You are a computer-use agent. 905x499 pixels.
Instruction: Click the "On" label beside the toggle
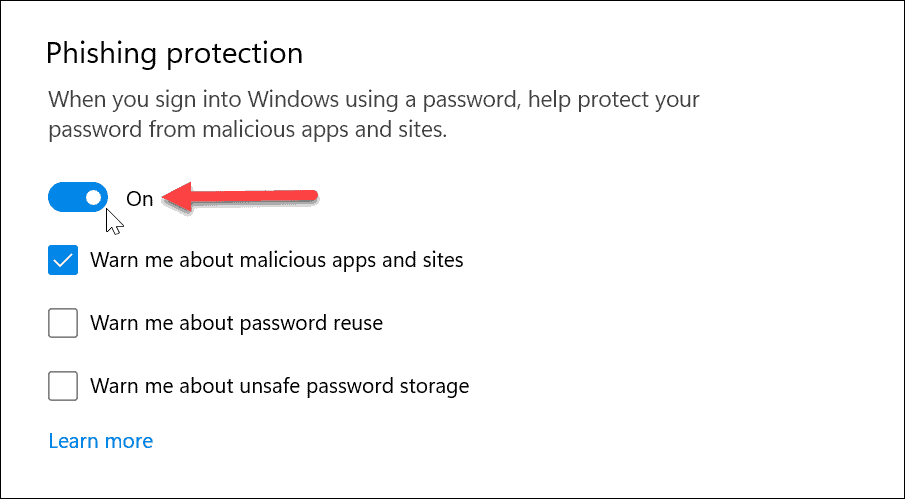pyautogui.click(x=140, y=199)
